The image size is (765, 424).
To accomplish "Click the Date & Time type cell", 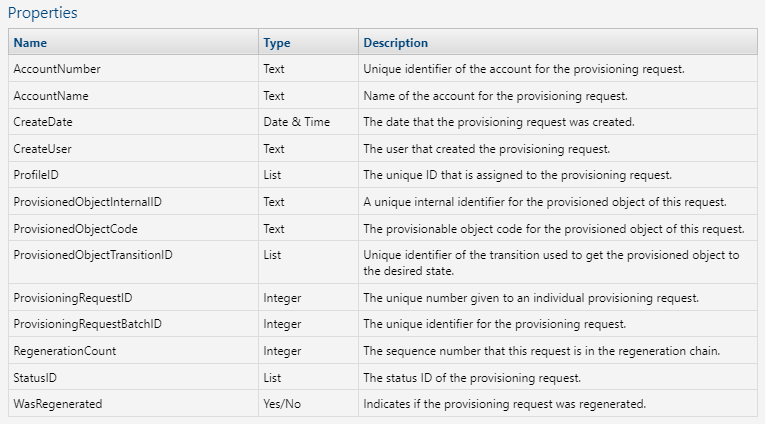I will pyautogui.click(x=297, y=122).
